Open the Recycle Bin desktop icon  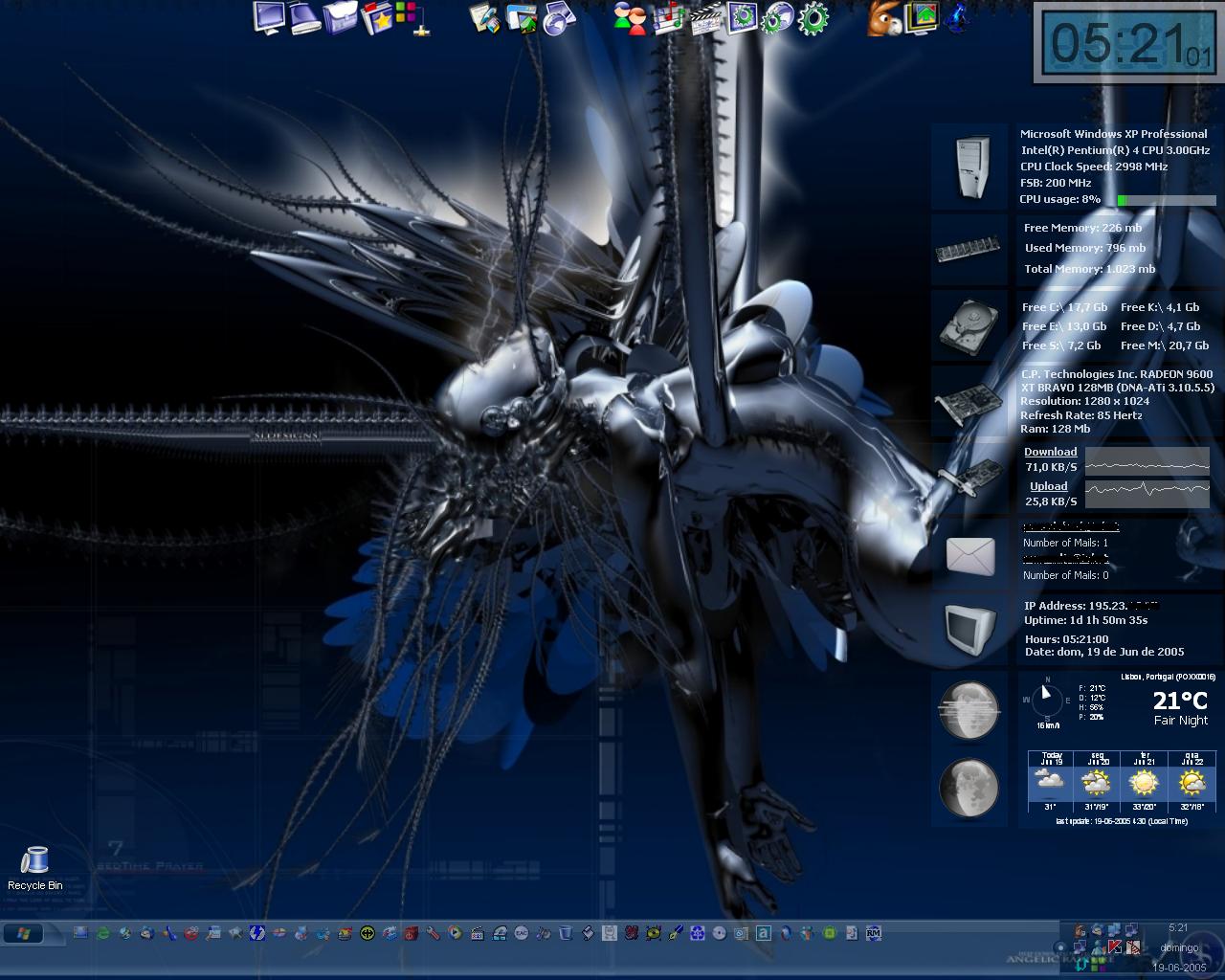34,869
